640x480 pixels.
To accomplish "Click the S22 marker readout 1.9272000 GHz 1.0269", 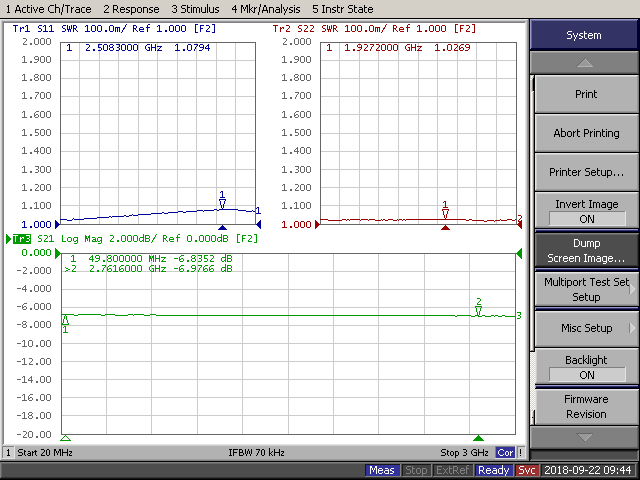I will (398, 48).
